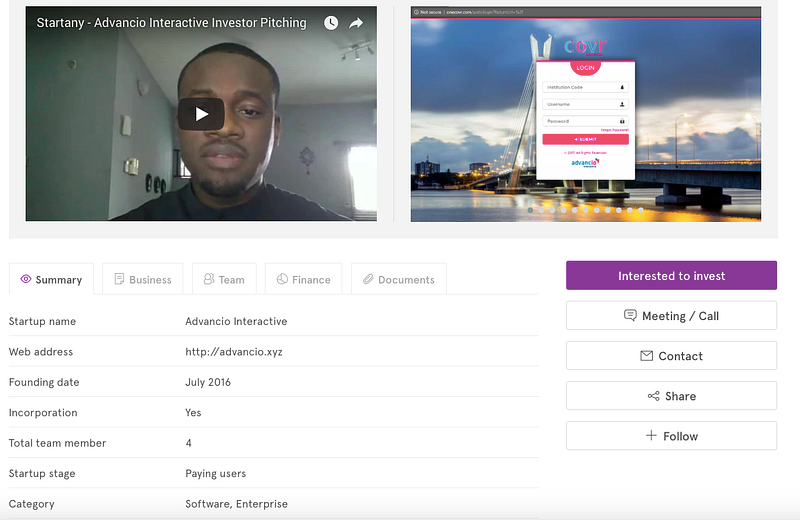Switch to the Documents tab
The height and width of the screenshot is (520, 800).
tap(399, 279)
